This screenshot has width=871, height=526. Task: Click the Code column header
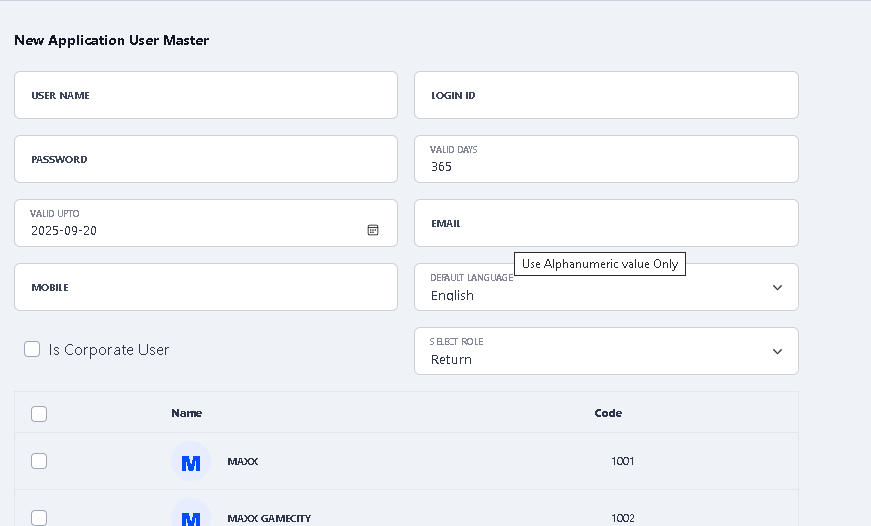coord(608,413)
